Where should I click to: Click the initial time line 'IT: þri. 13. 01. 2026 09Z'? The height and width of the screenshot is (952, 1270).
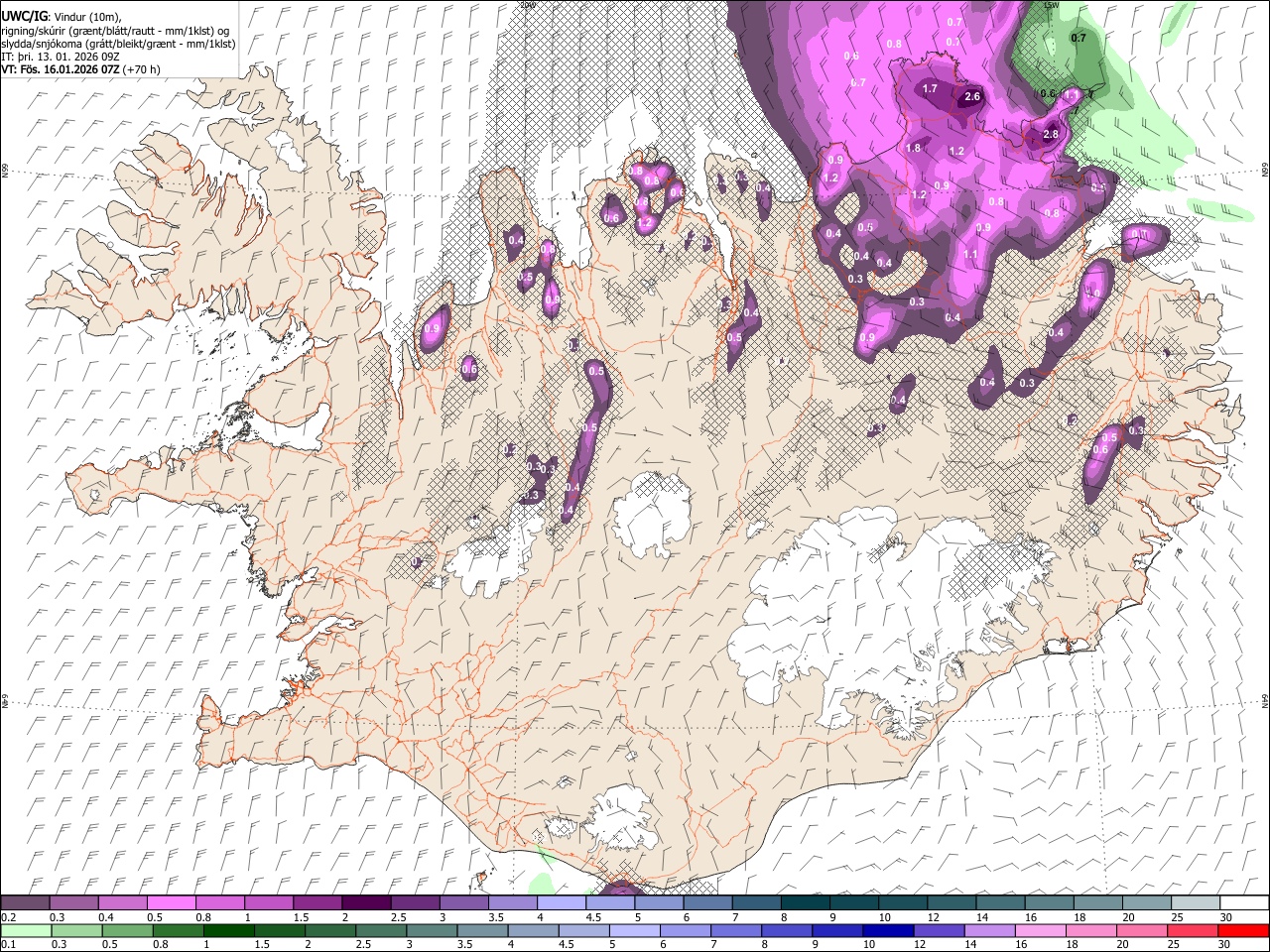coord(61,57)
